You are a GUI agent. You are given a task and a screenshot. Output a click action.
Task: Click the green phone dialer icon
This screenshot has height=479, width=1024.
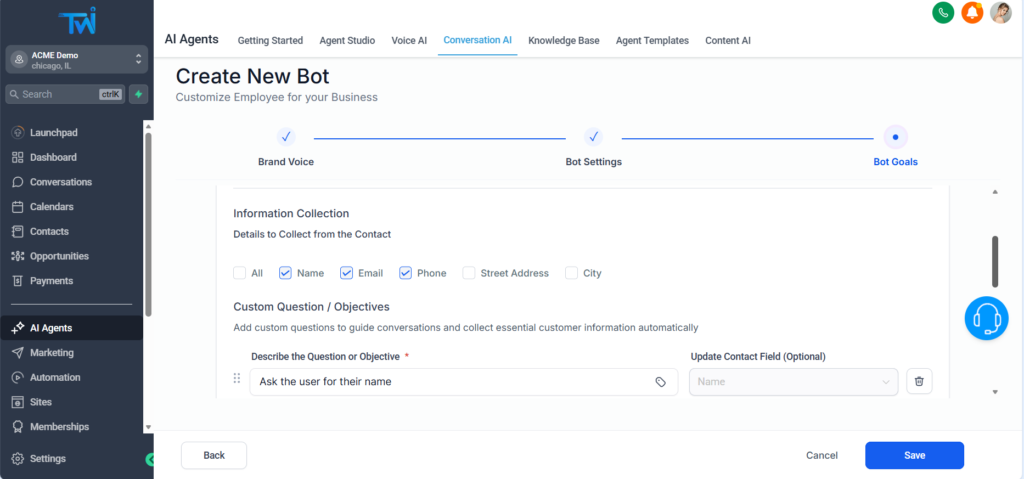[x=942, y=13]
